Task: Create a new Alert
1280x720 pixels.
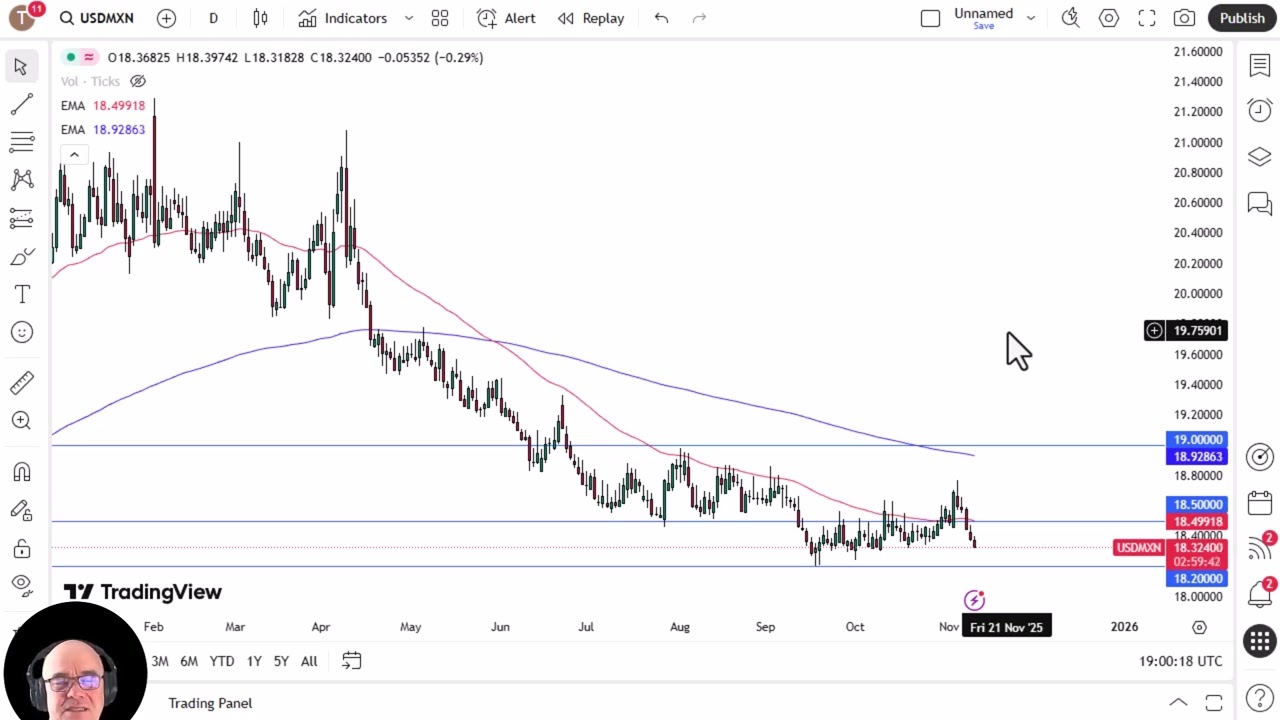Action: click(x=506, y=18)
